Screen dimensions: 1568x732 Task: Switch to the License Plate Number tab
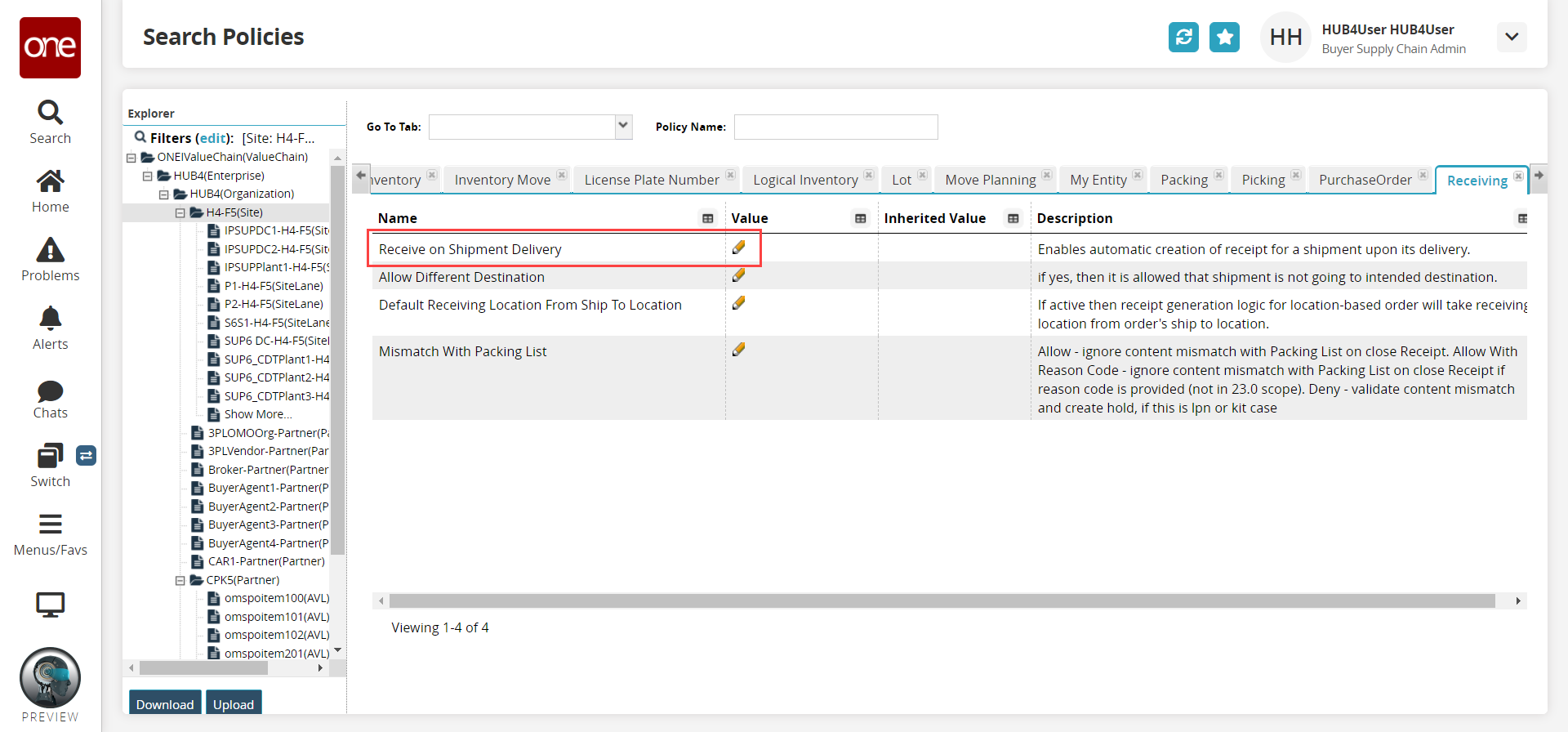651,180
